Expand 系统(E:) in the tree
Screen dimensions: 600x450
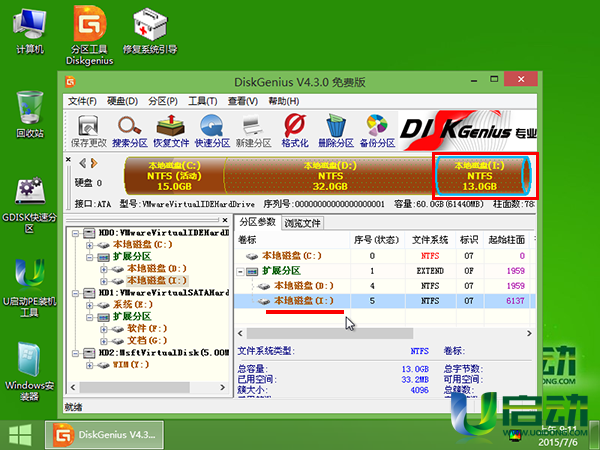point(89,305)
